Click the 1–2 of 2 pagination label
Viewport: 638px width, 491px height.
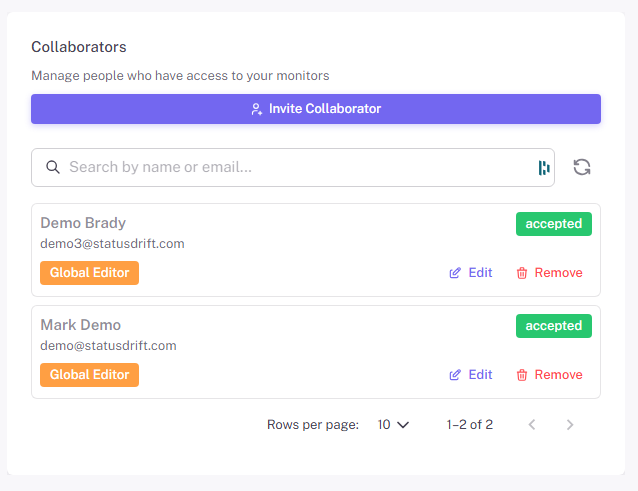pyautogui.click(x=469, y=424)
